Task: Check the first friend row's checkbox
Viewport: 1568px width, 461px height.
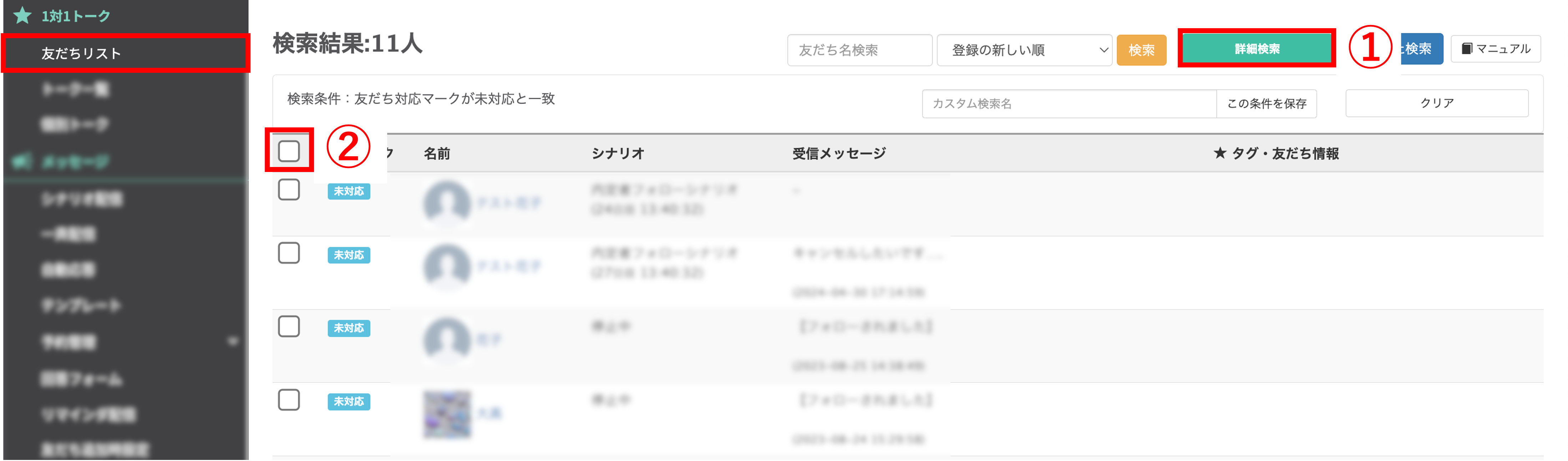Action: pyautogui.click(x=289, y=190)
